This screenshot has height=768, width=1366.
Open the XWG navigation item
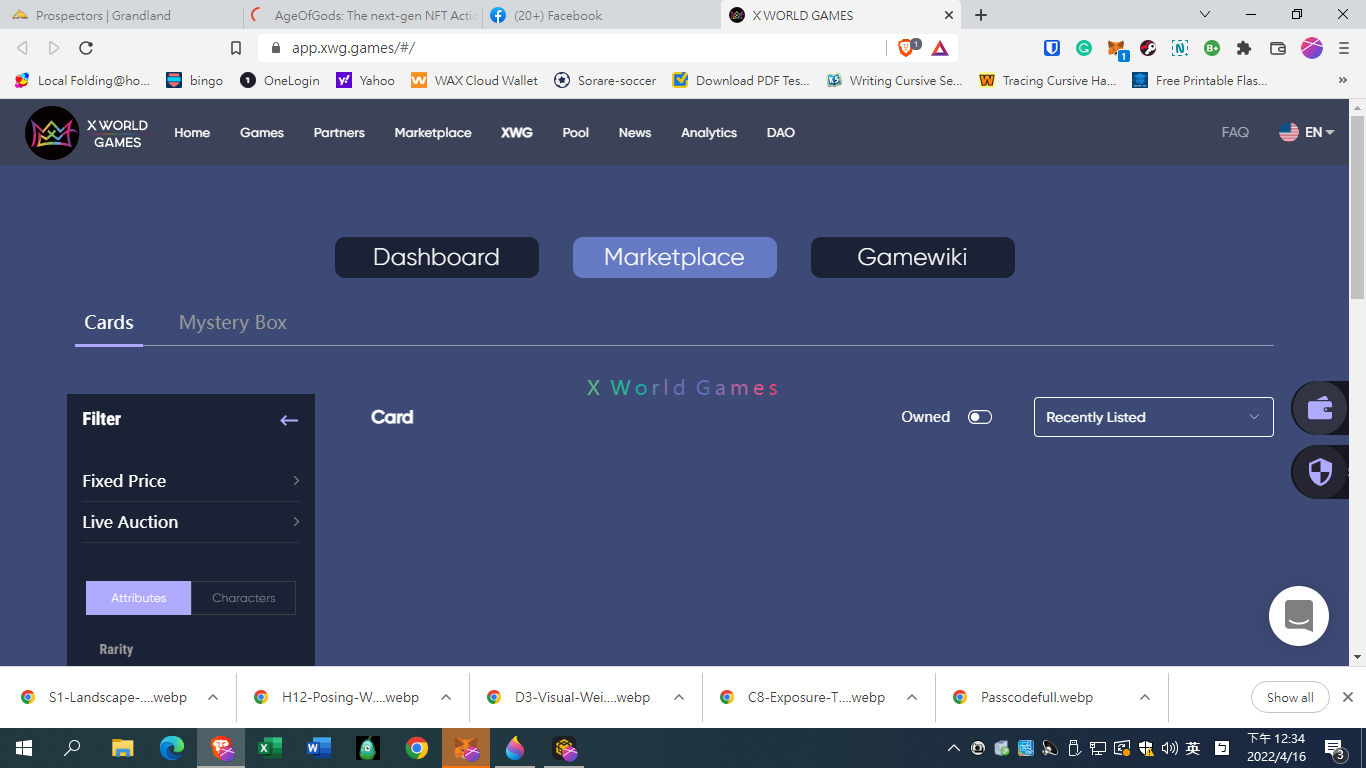[x=517, y=132]
